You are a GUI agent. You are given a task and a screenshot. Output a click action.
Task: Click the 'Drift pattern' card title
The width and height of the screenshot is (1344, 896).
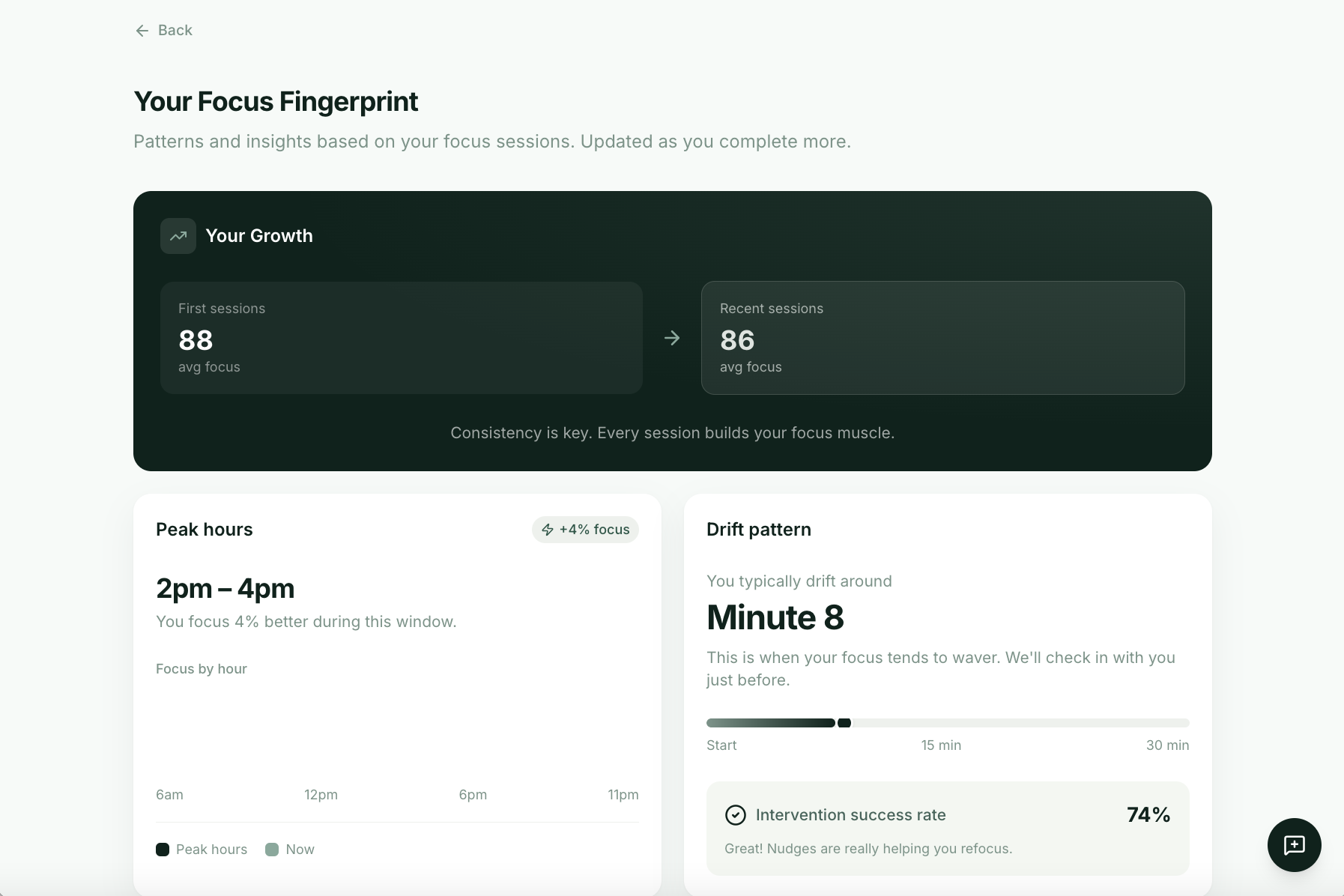tap(759, 530)
